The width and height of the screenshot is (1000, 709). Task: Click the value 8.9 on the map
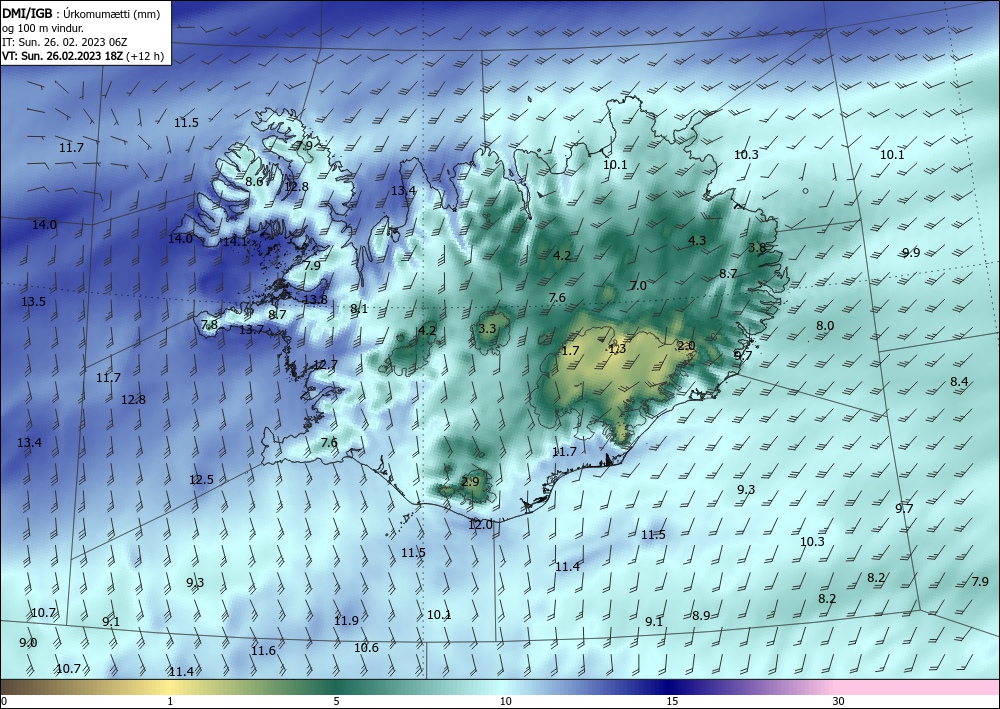(x=701, y=615)
